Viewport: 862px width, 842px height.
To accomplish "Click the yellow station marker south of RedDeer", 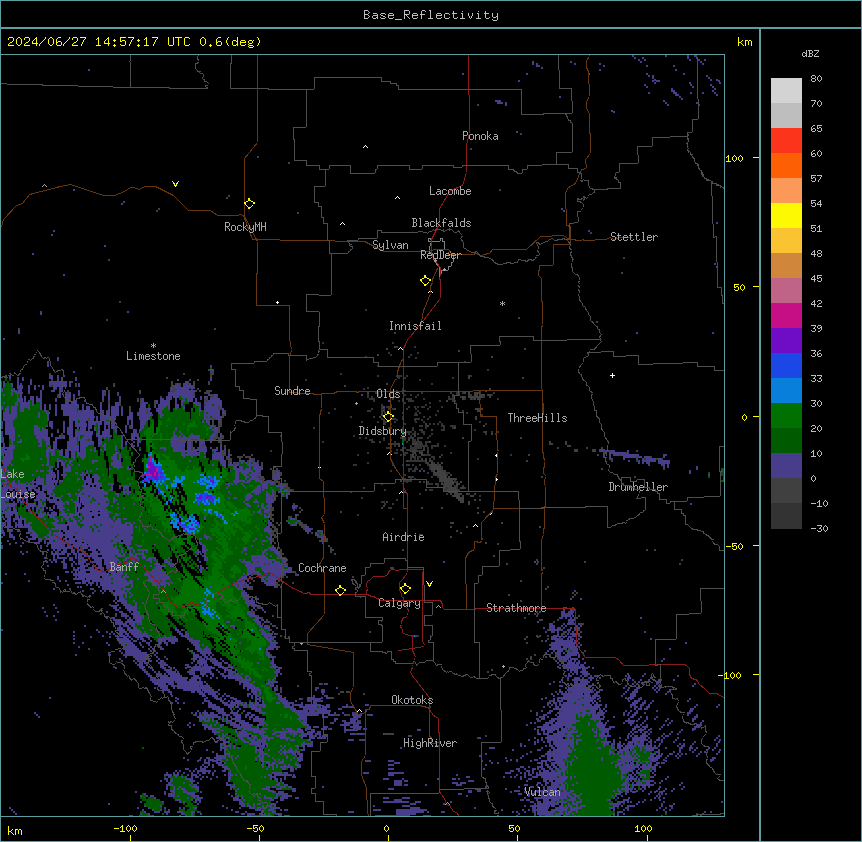I will click(x=425, y=281).
